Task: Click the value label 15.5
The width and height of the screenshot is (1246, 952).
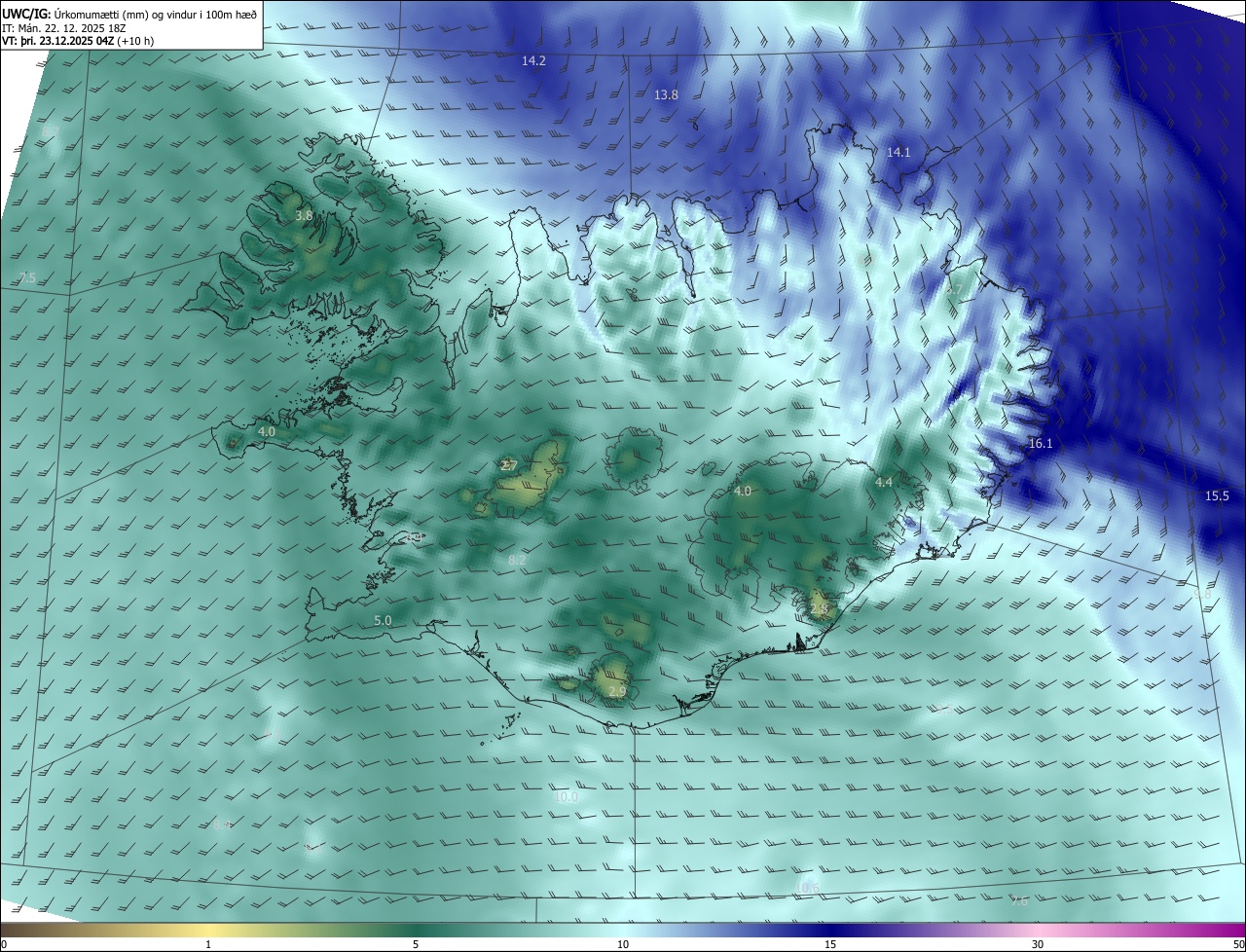Action: click(1217, 495)
